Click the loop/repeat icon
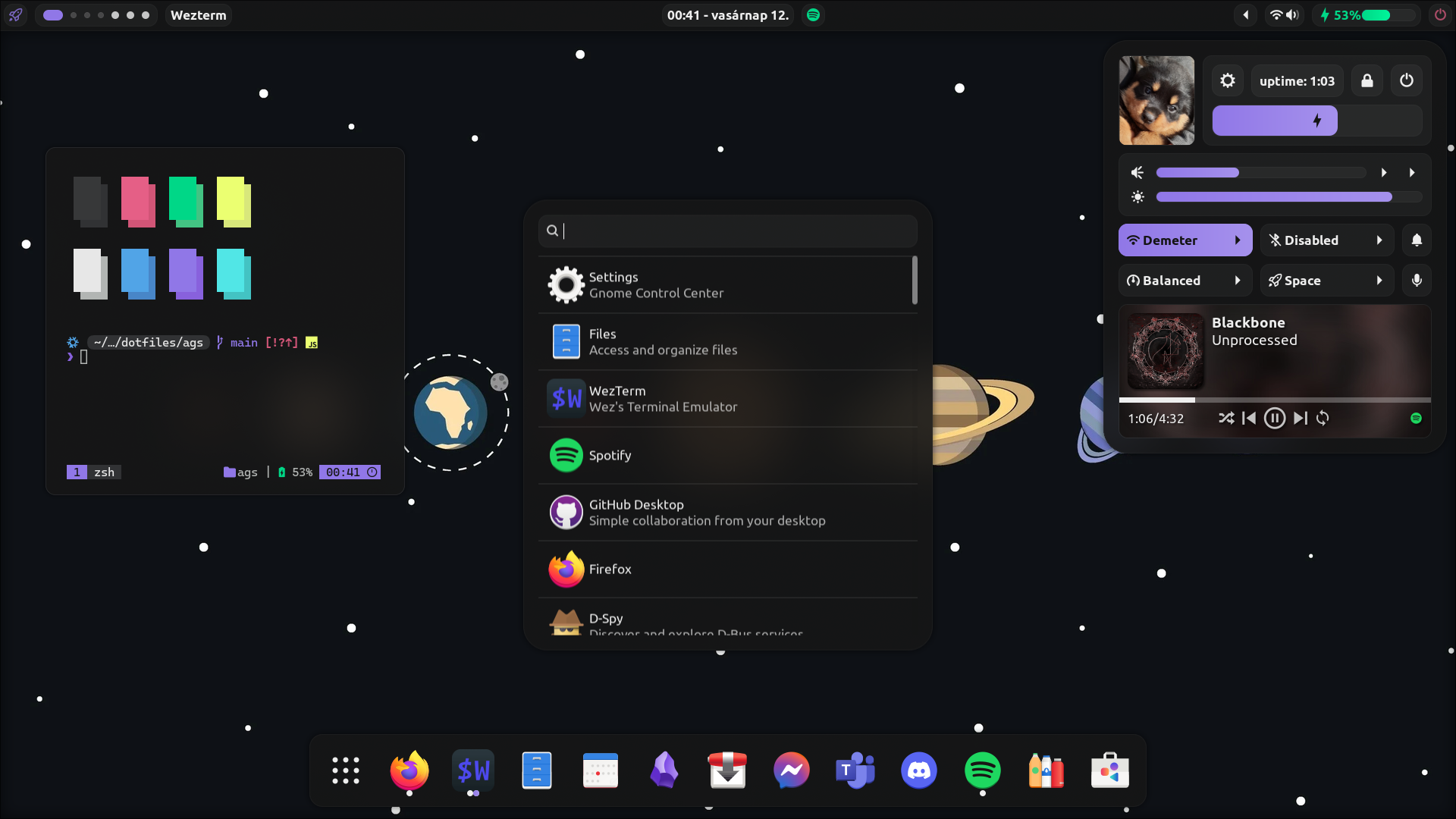The image size is (1456, 819). pyautogui.click(x=1323, y=418)
